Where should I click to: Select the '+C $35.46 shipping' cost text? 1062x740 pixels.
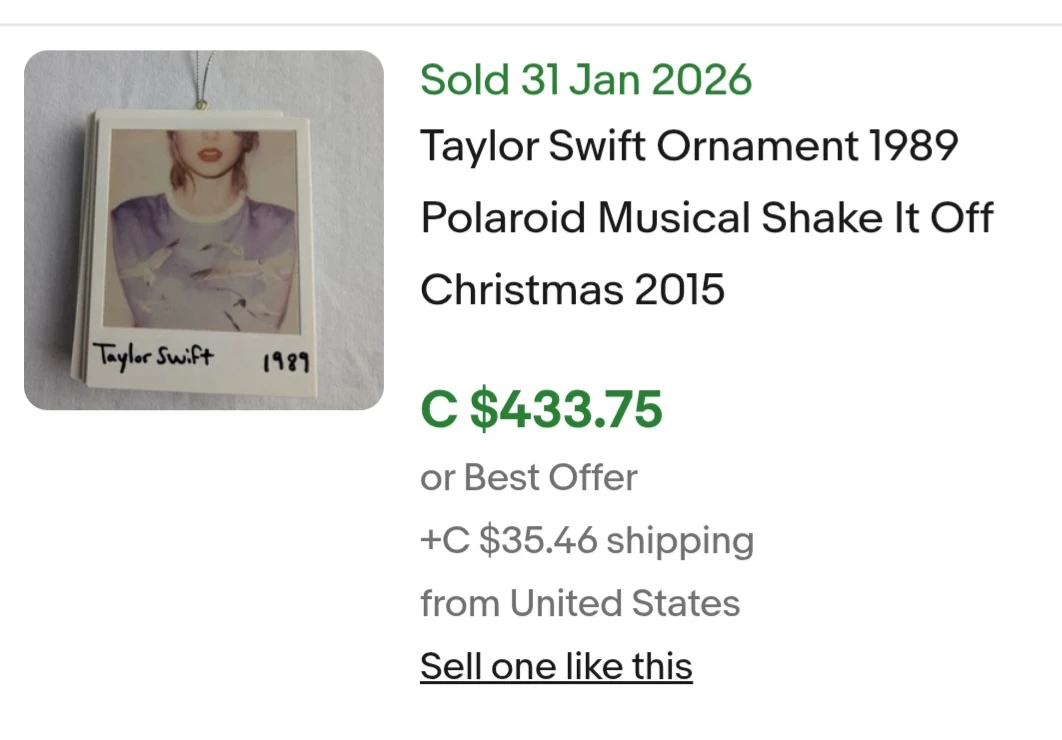pos(588,540)
